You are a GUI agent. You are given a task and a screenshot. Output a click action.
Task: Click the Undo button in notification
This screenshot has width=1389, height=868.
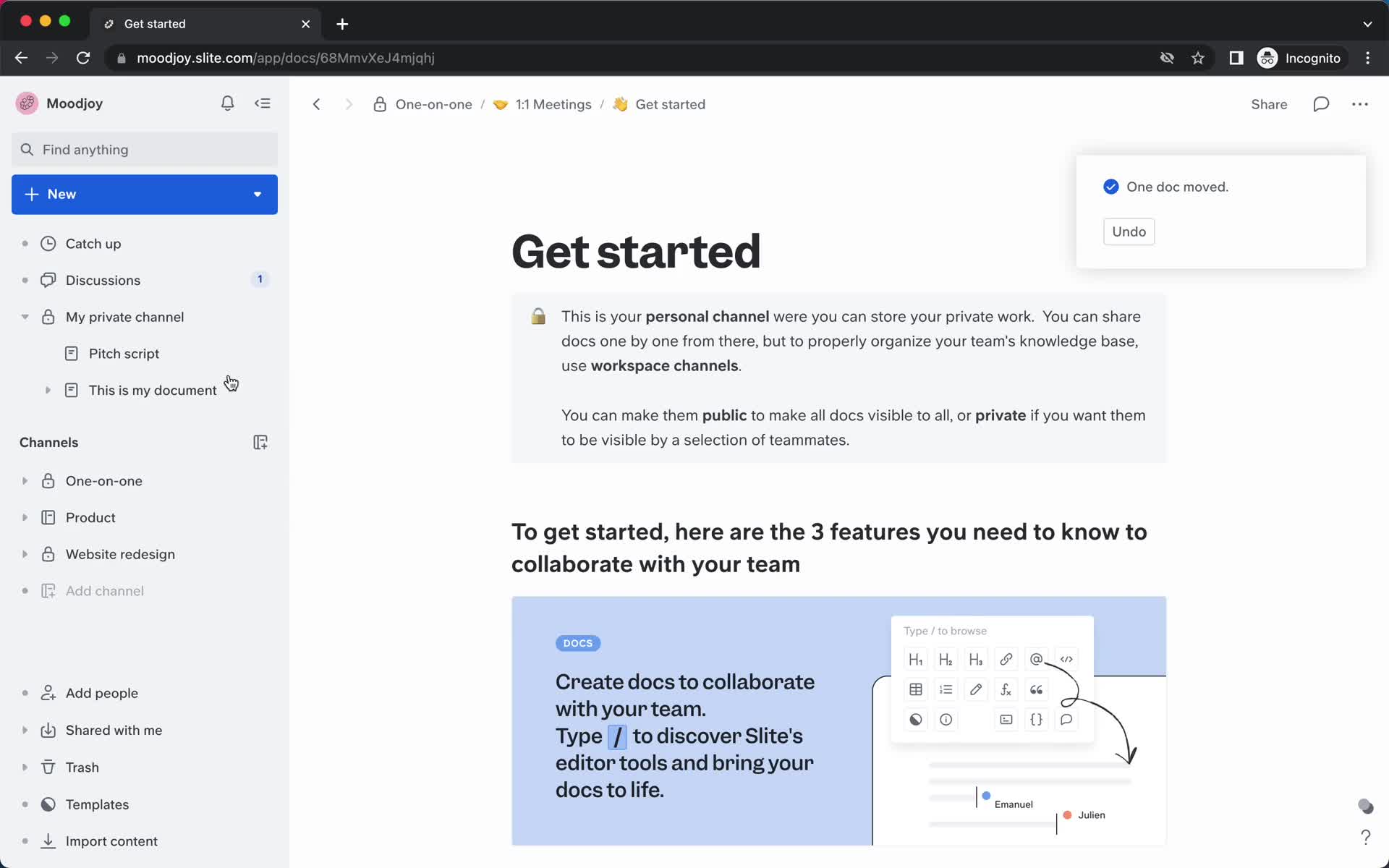coord(1129,231)
